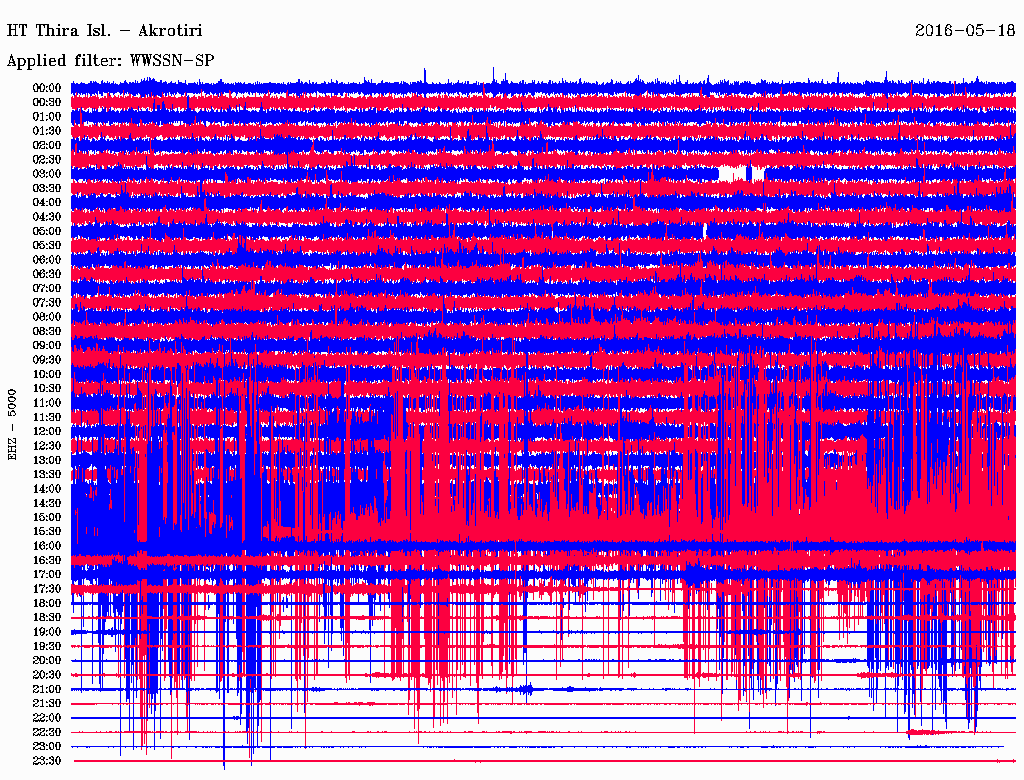The width and height of the screenshot is (1024, 780).
Task: Select the 05:30 time label
Action: (x=46, y=245)
